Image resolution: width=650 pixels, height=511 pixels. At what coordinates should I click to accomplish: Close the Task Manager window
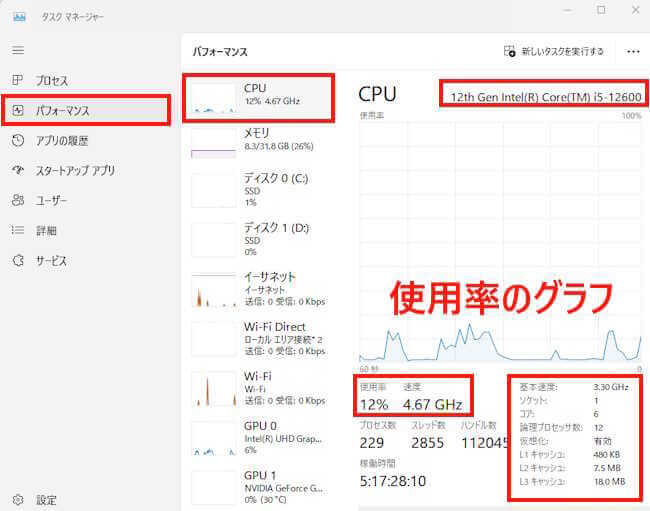[635, 10]
